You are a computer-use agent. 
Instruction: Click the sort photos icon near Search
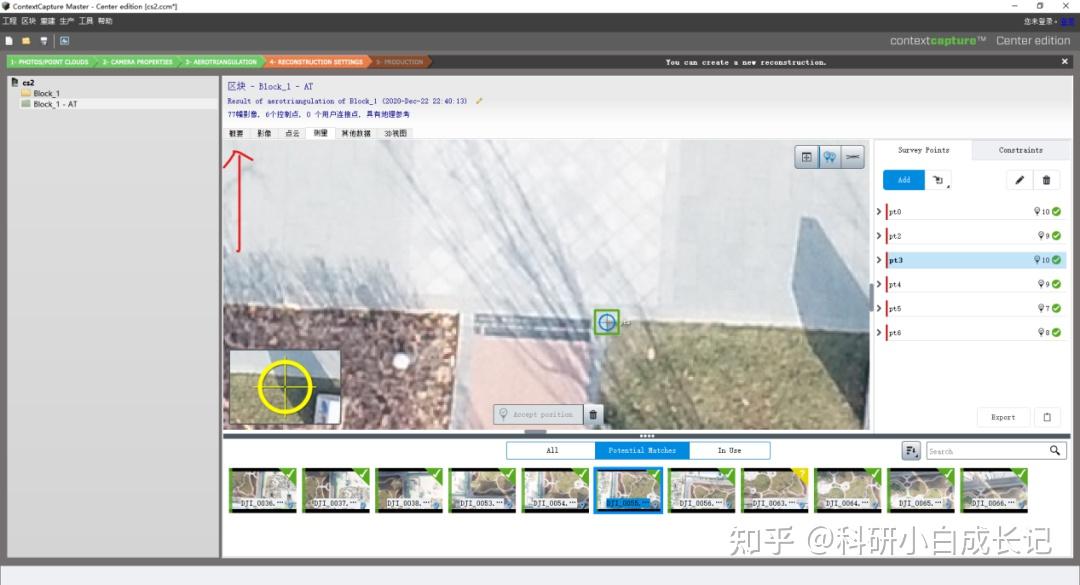coord(911,451)
